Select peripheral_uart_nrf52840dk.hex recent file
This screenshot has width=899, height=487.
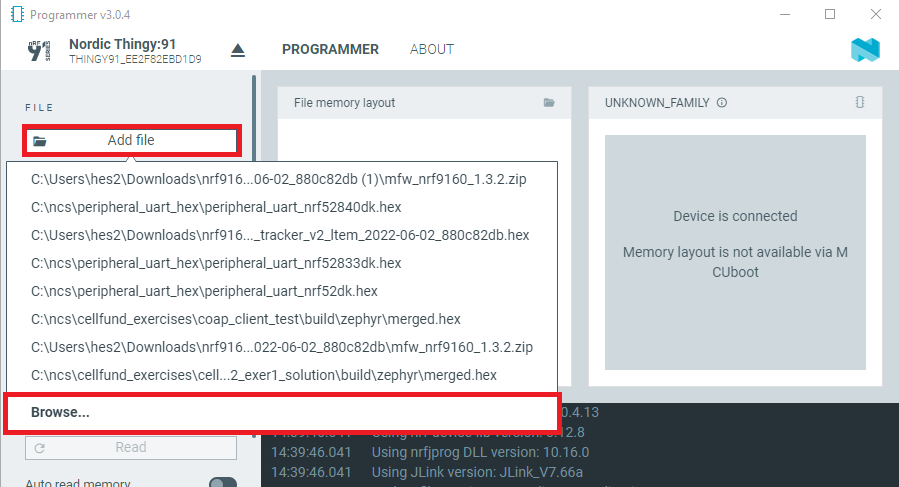[x=282, y=207]
